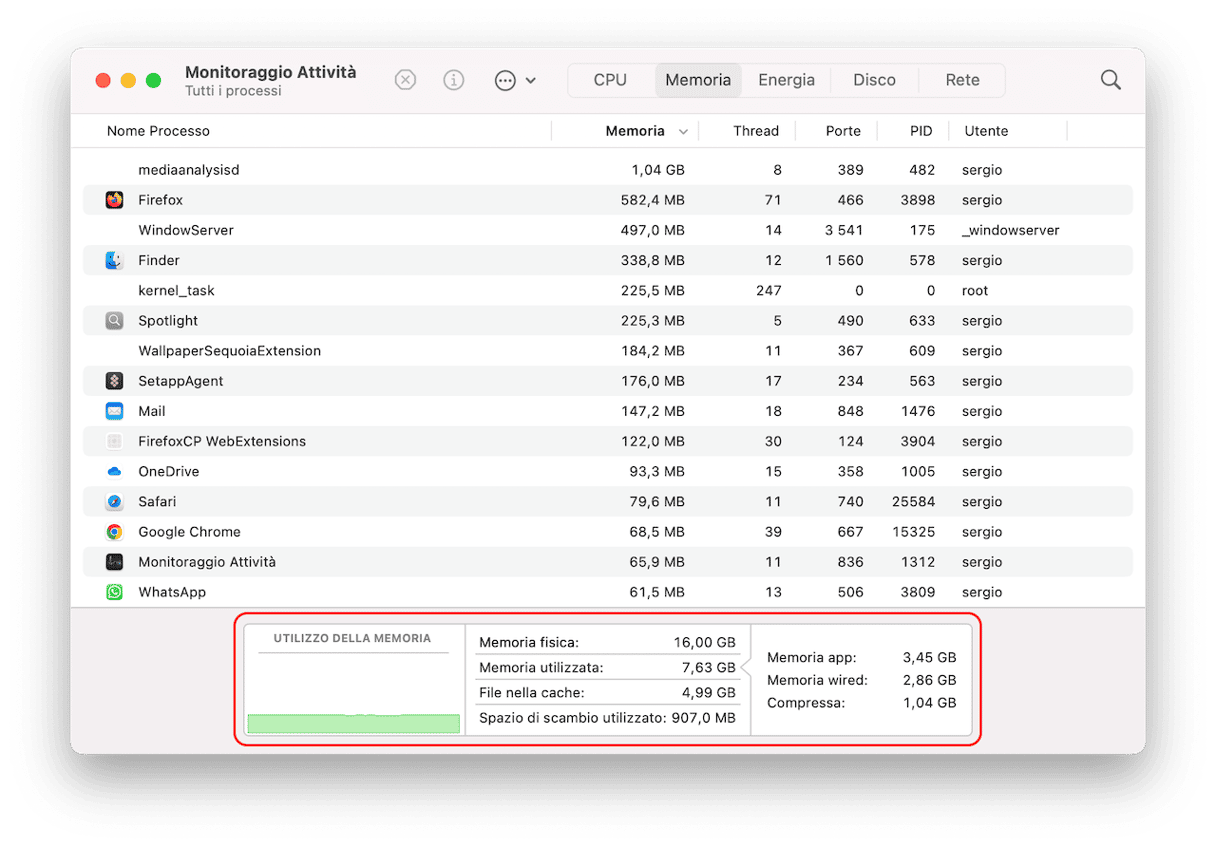The width and height of the screenshot is (1216, 847).
Task: Click the Firefox memory value 582,4 MB
Action: tap(652, 200)
